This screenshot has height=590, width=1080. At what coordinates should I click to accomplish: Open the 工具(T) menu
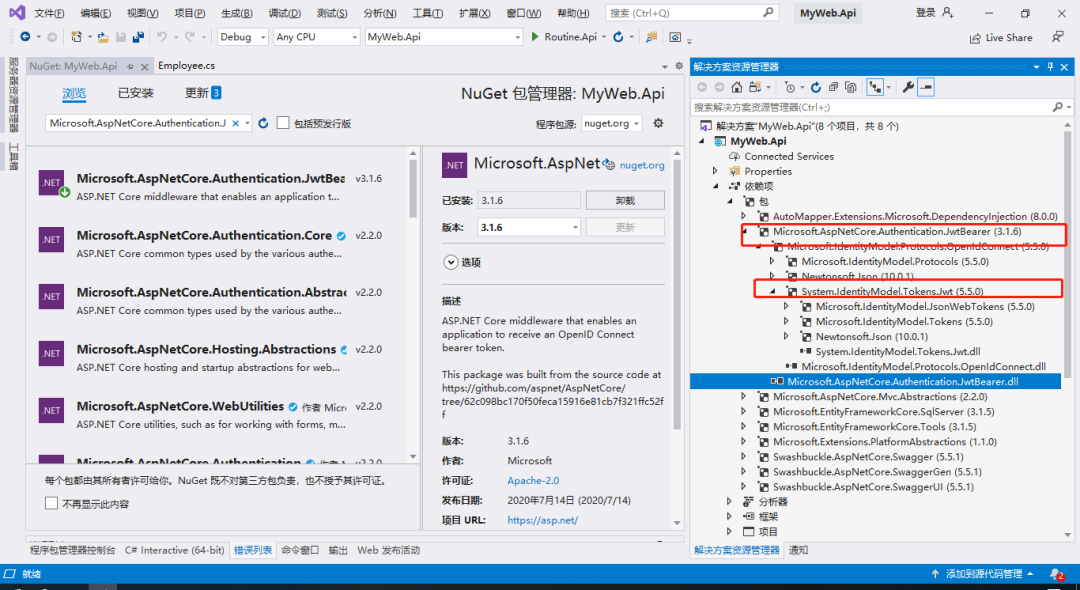coord(428,13)
